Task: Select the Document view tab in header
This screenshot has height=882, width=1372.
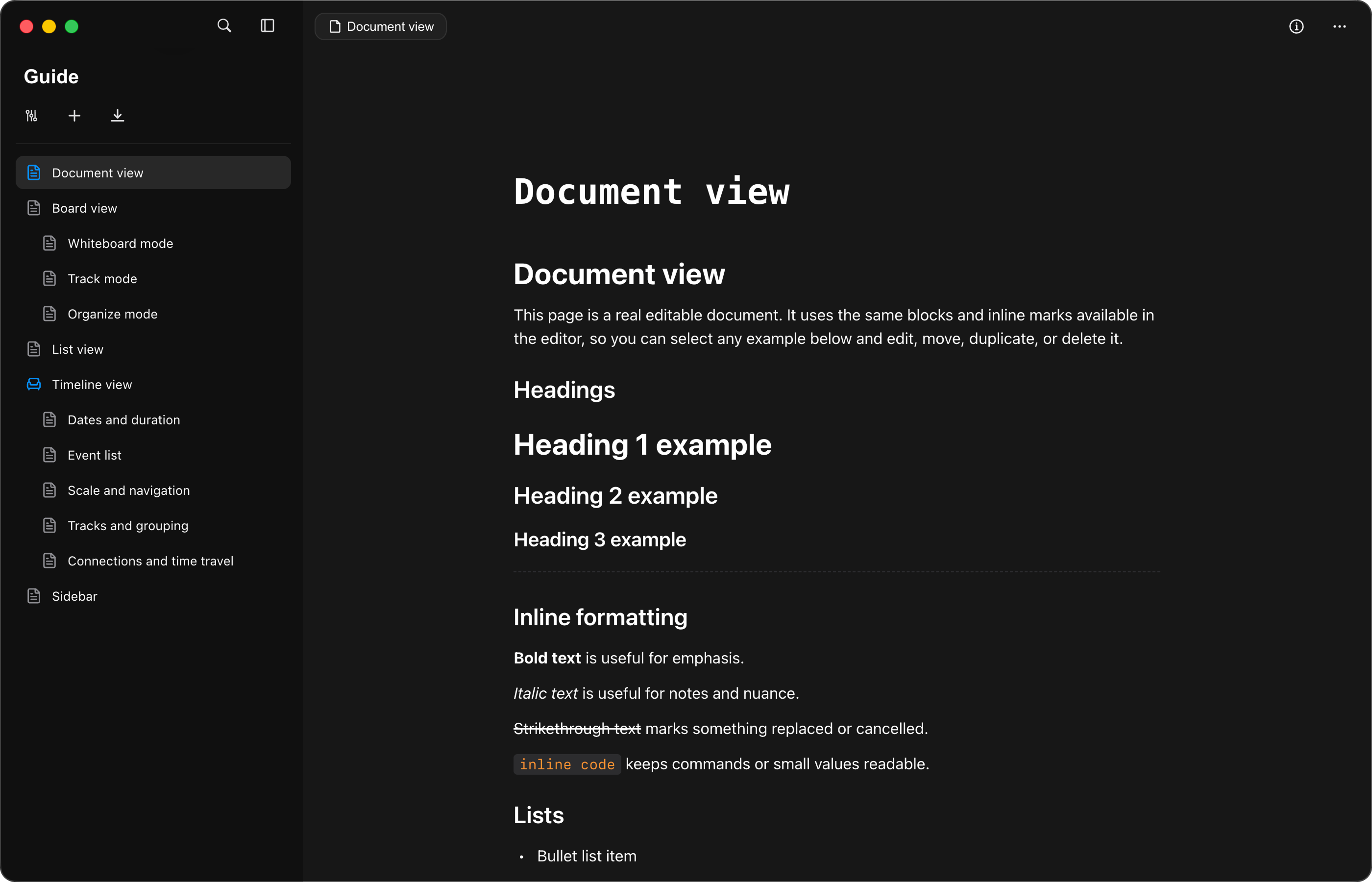Action: 381,26
